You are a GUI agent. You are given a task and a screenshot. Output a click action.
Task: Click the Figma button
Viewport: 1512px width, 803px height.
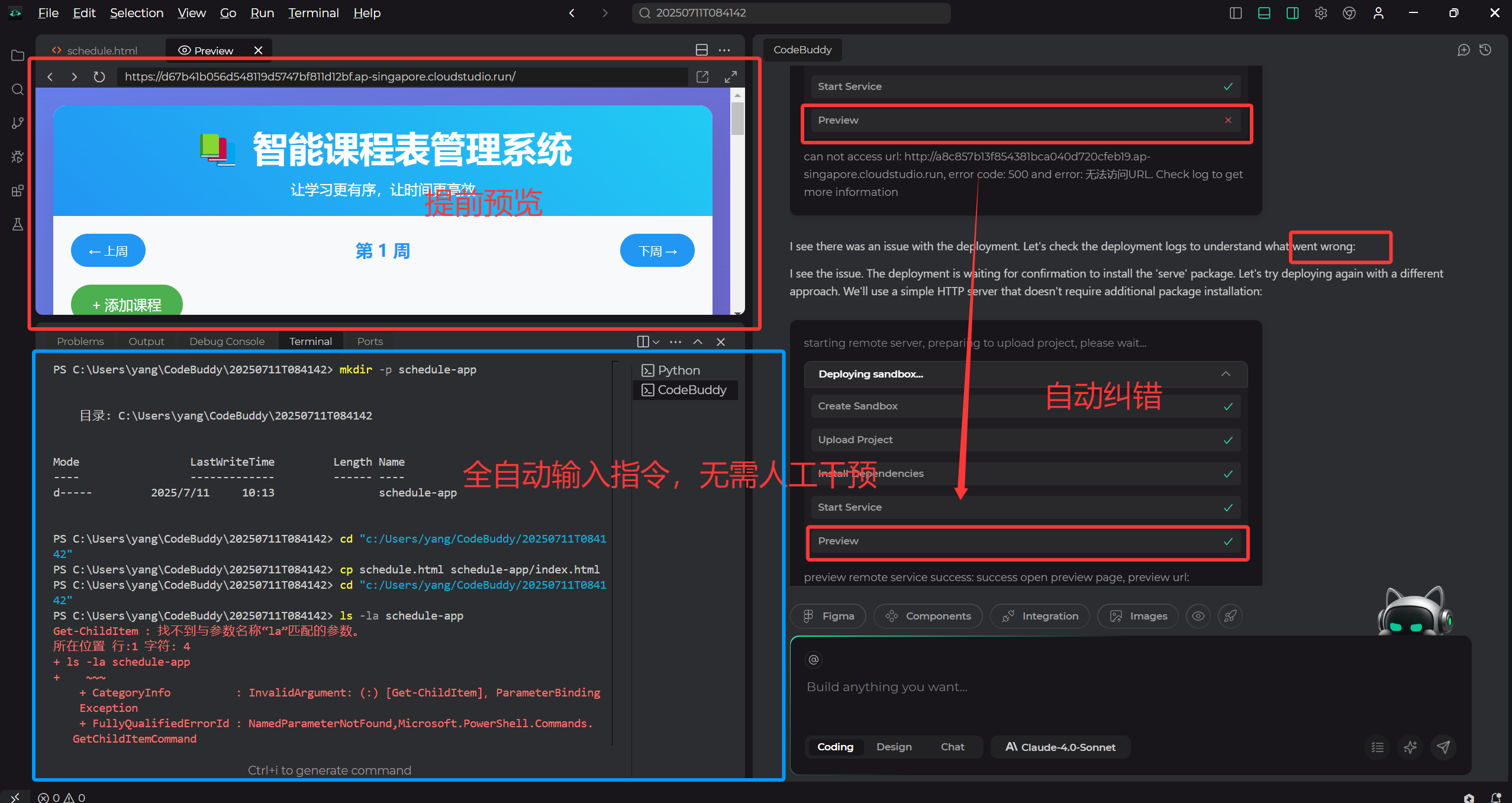tap(828, 616)
